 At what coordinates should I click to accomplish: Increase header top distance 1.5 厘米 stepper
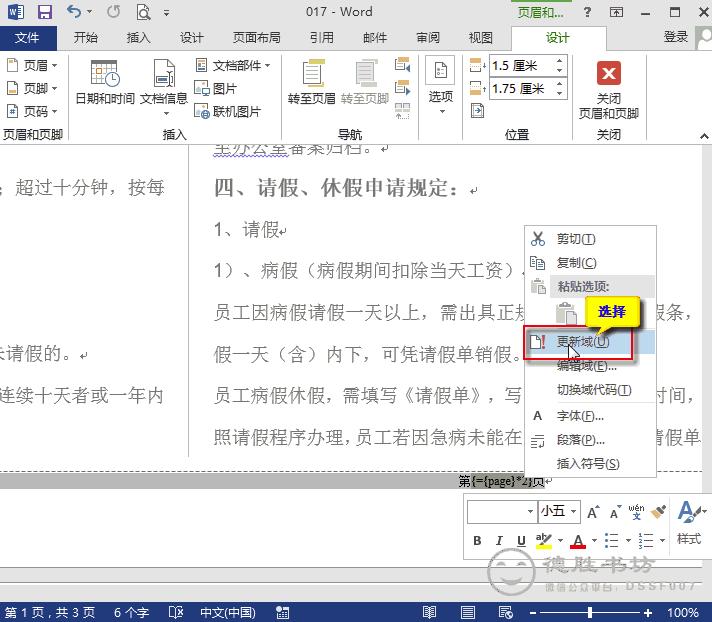(x=559, y=61)
